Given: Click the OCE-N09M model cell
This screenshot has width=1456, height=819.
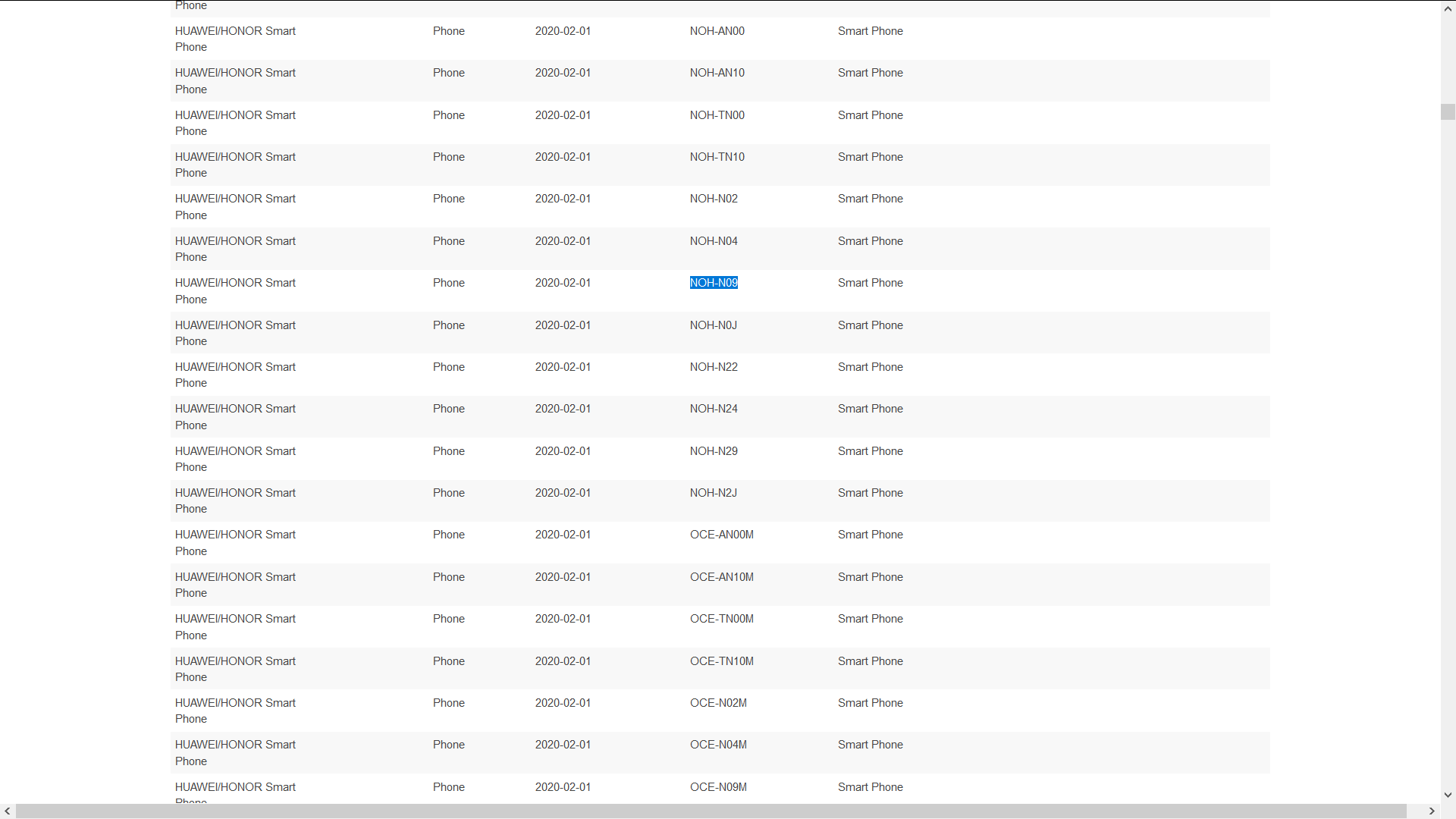Looking at the screenshot, I should pyautogui.click(x=718, y=787).
